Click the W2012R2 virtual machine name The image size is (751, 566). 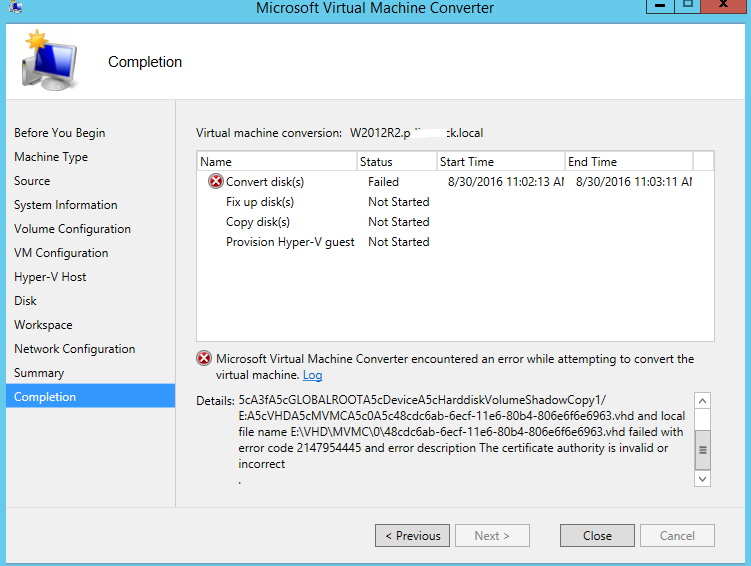coord(416,133)
